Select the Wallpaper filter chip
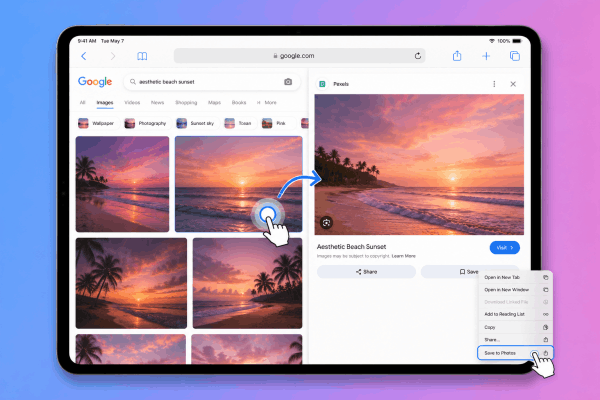Screen dimensions: 600x400 click(x=98, y=123)
